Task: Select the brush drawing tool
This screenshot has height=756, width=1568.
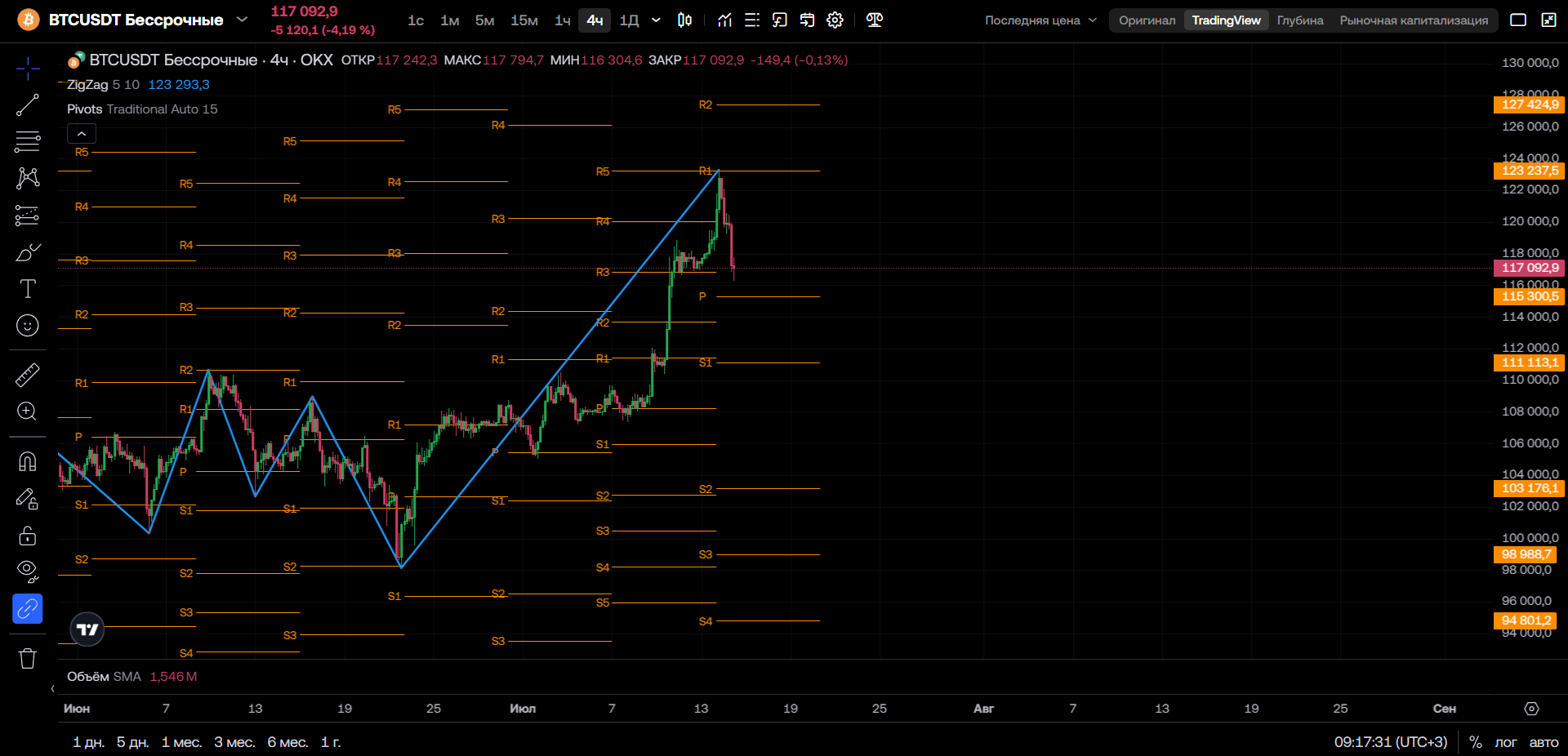Action: (x=28, y=252)
